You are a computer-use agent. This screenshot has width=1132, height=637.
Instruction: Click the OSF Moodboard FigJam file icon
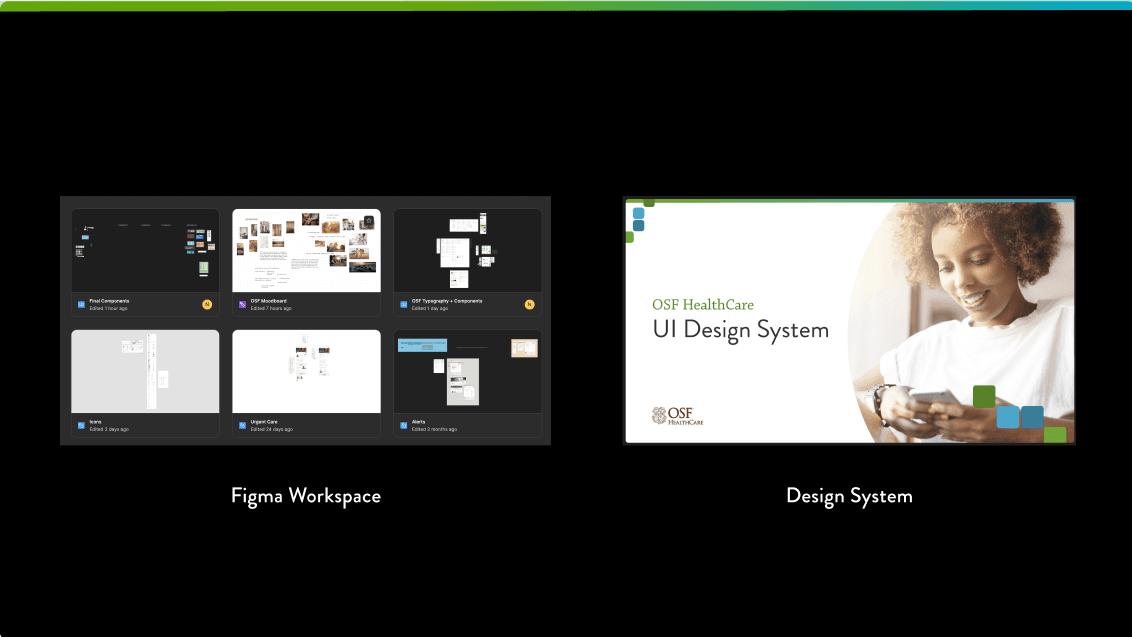pyautogui.click(x=243, y=305)
